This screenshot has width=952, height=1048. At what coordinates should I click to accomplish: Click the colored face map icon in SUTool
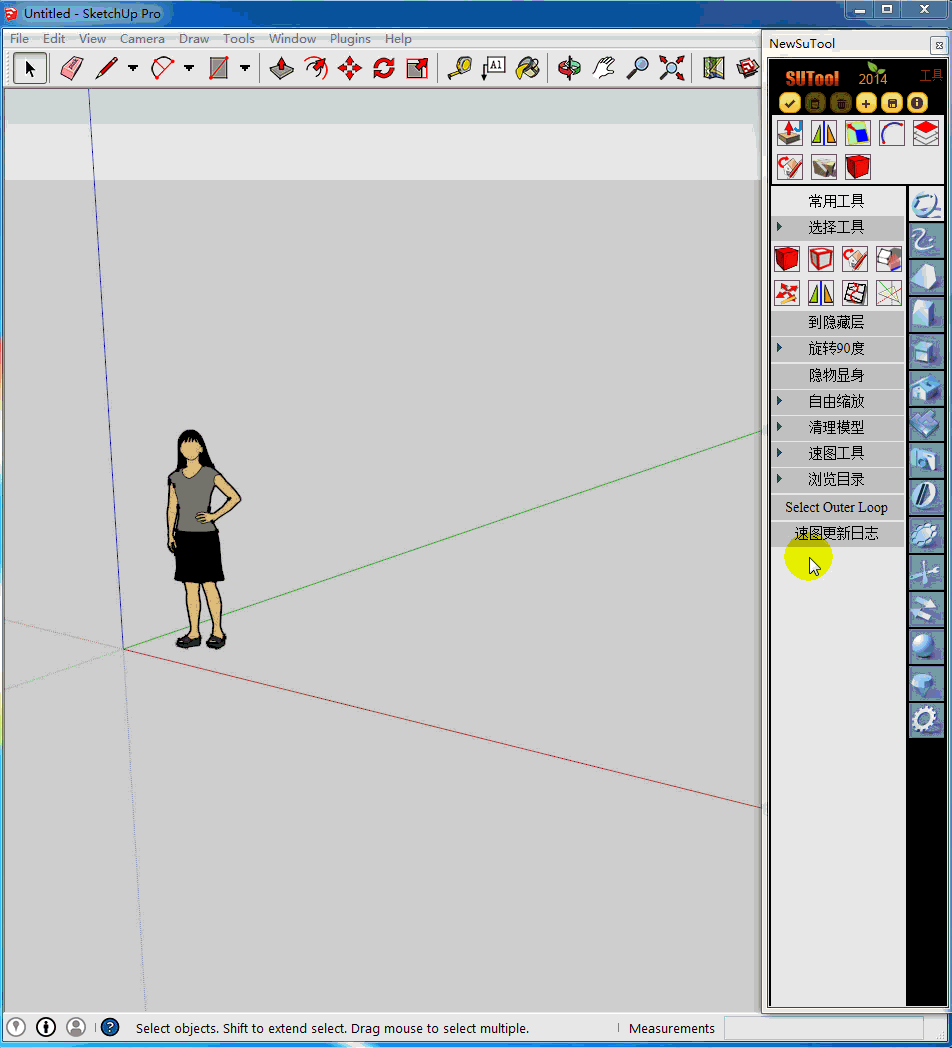coord(858,133)
